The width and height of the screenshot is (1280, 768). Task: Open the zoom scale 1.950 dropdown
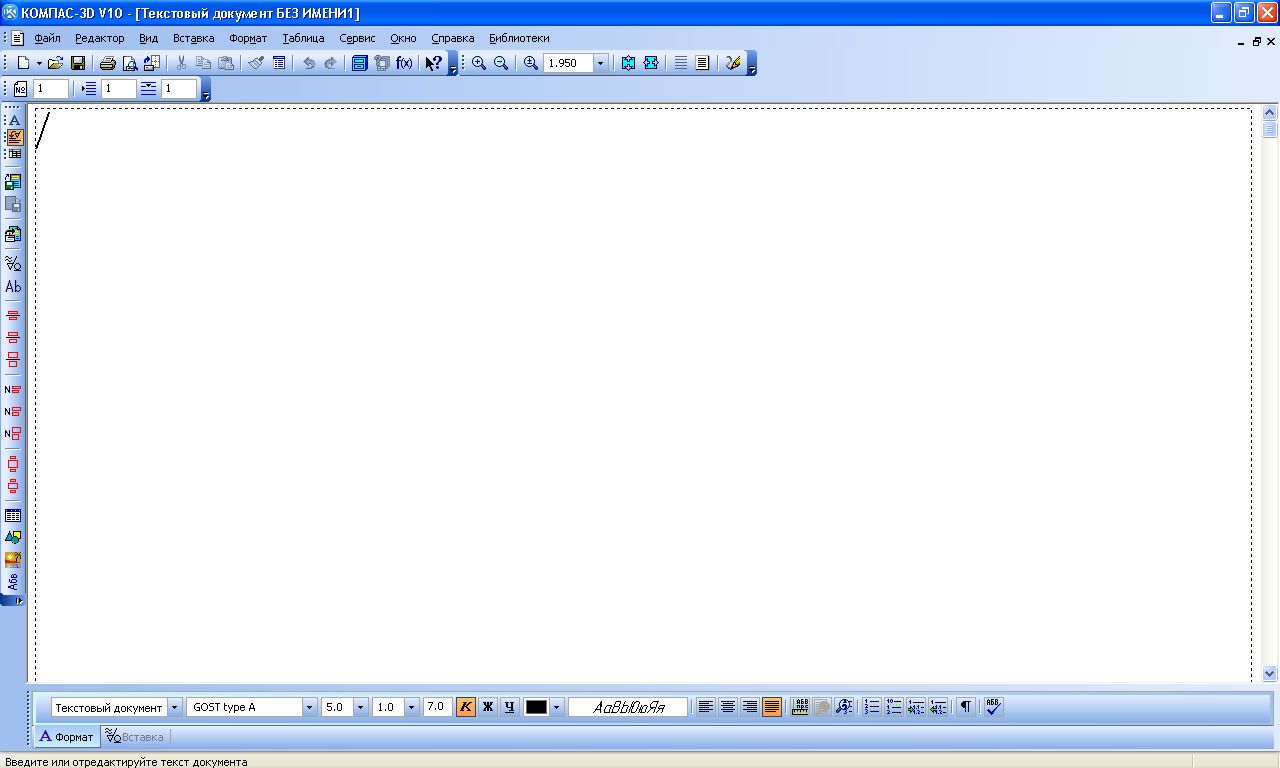tap(601, 63)
